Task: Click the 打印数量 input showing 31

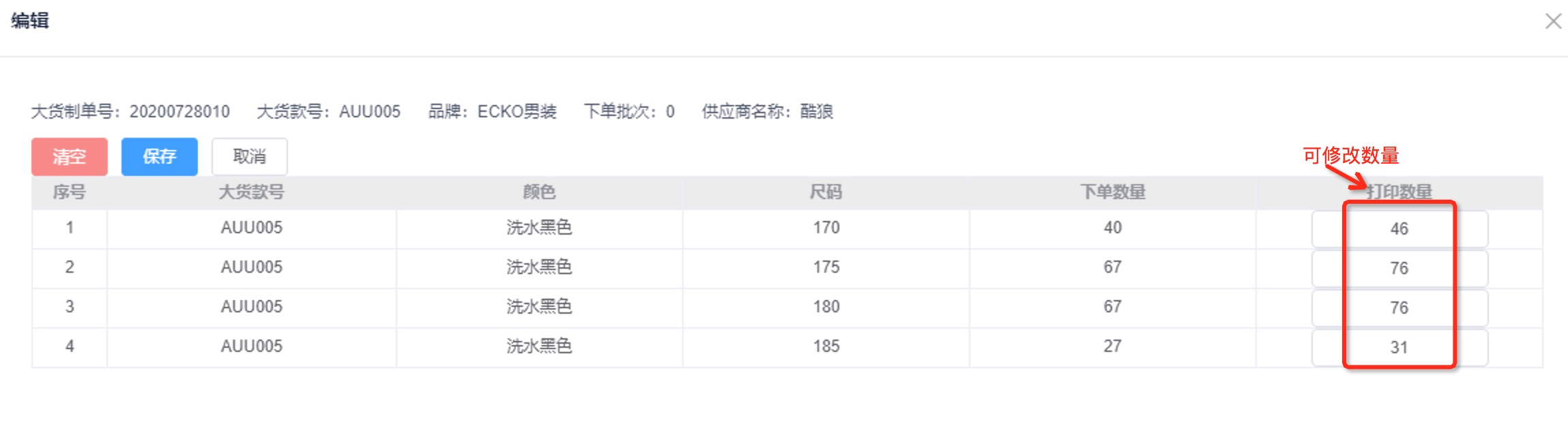Action: [x=1399, y=348]
